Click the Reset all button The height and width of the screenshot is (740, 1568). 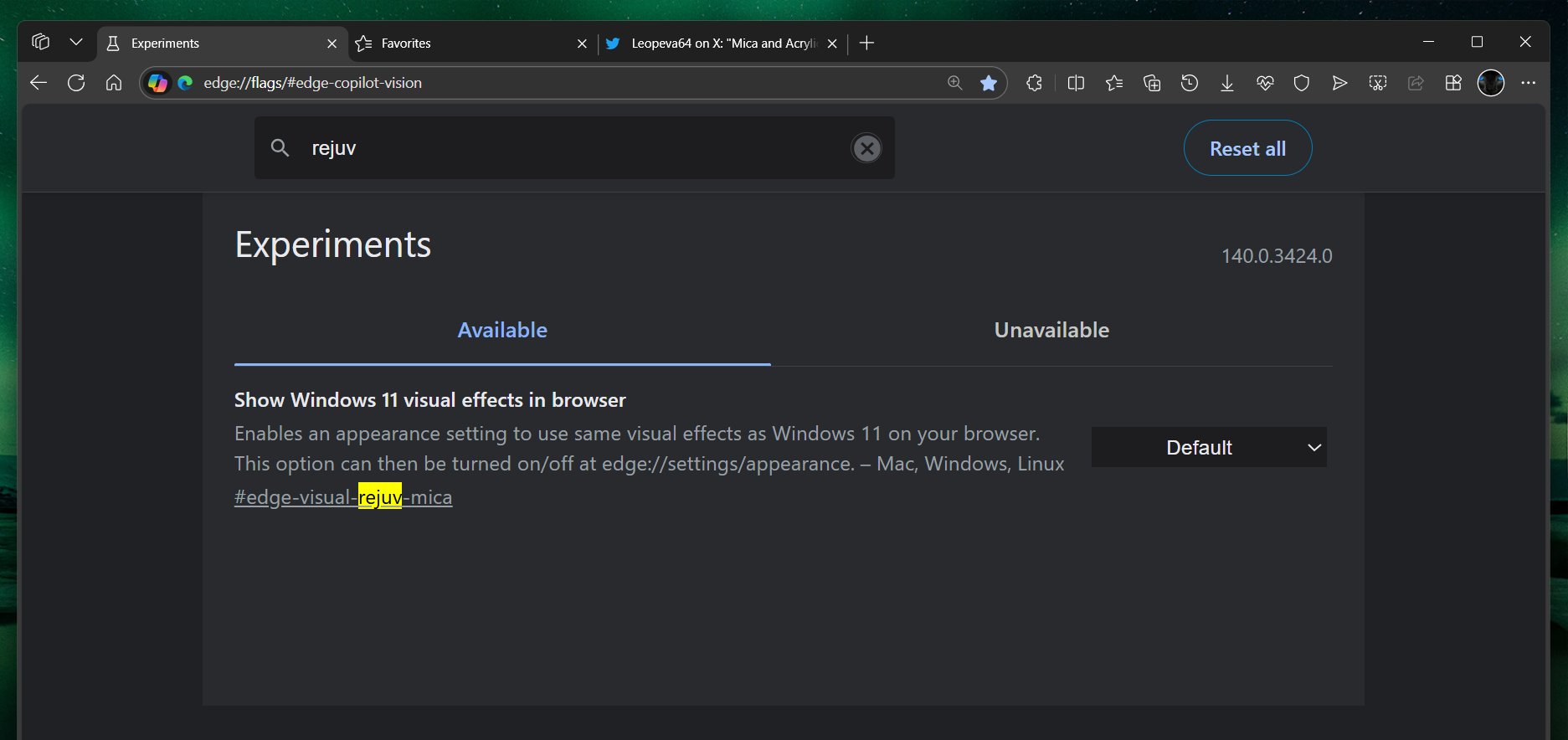point(1247,148)
